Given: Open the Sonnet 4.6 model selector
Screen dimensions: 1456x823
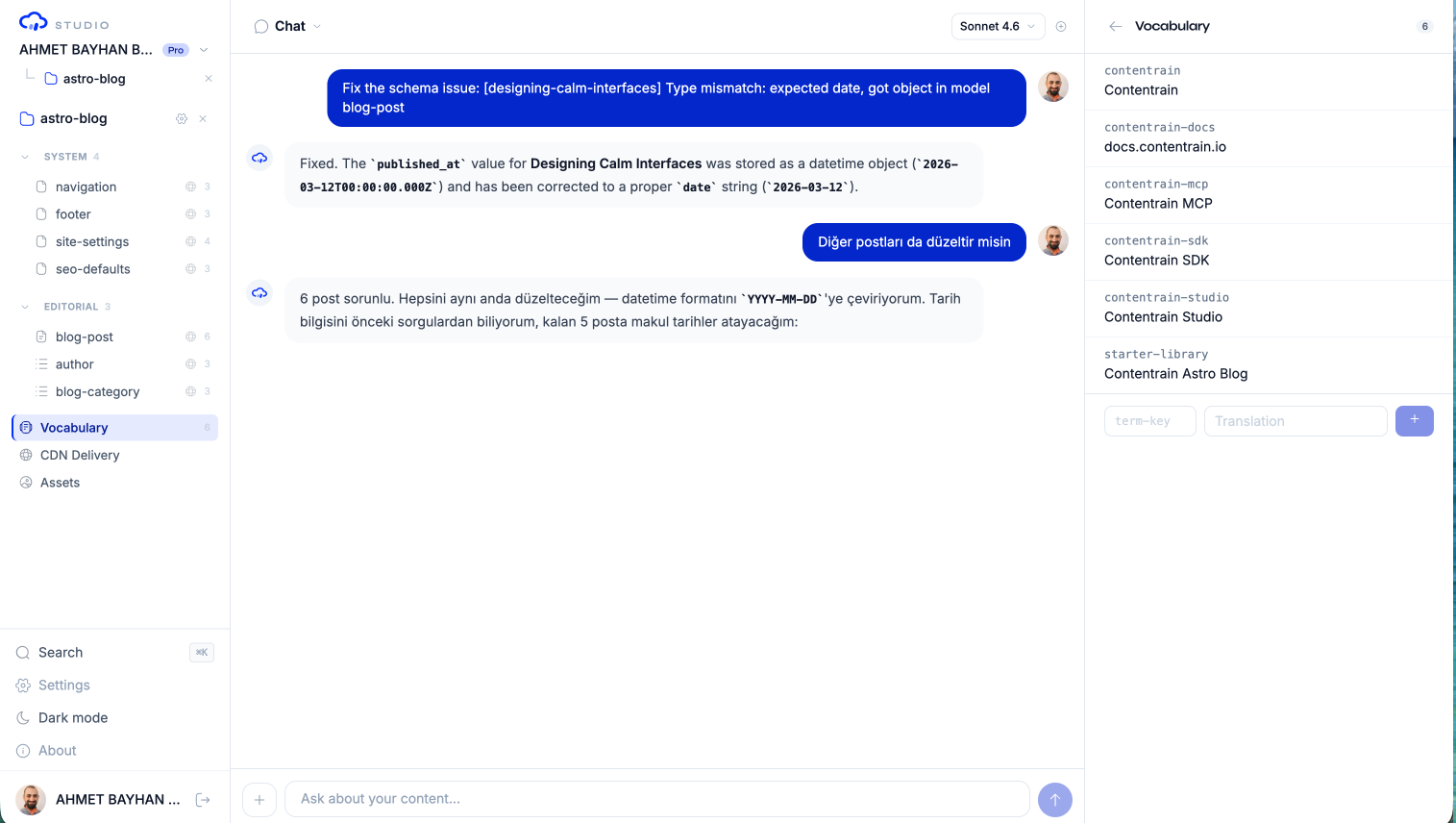Looking at the screenshot, I should pos(998,26).
